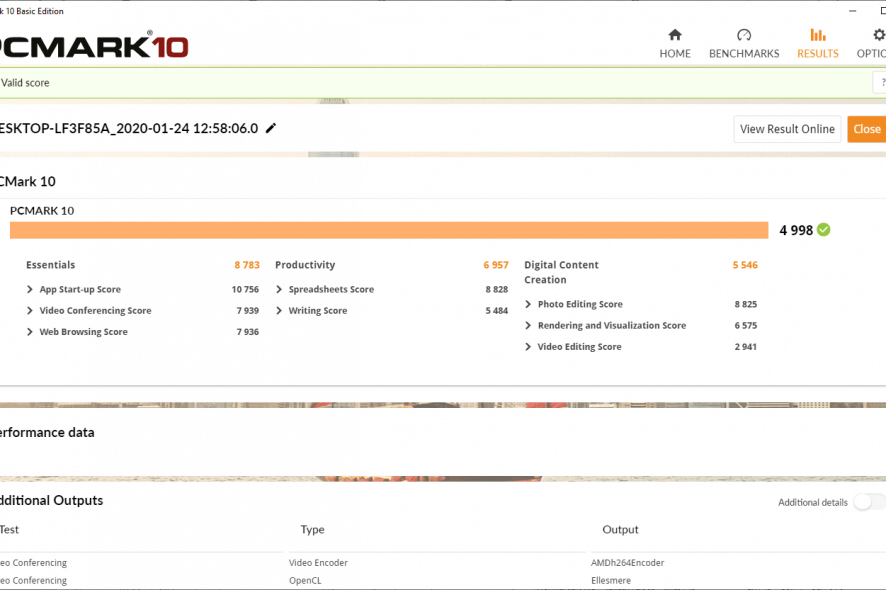
Task: Click the App Start-up value 10 756
Action: [x=245, y=289]
